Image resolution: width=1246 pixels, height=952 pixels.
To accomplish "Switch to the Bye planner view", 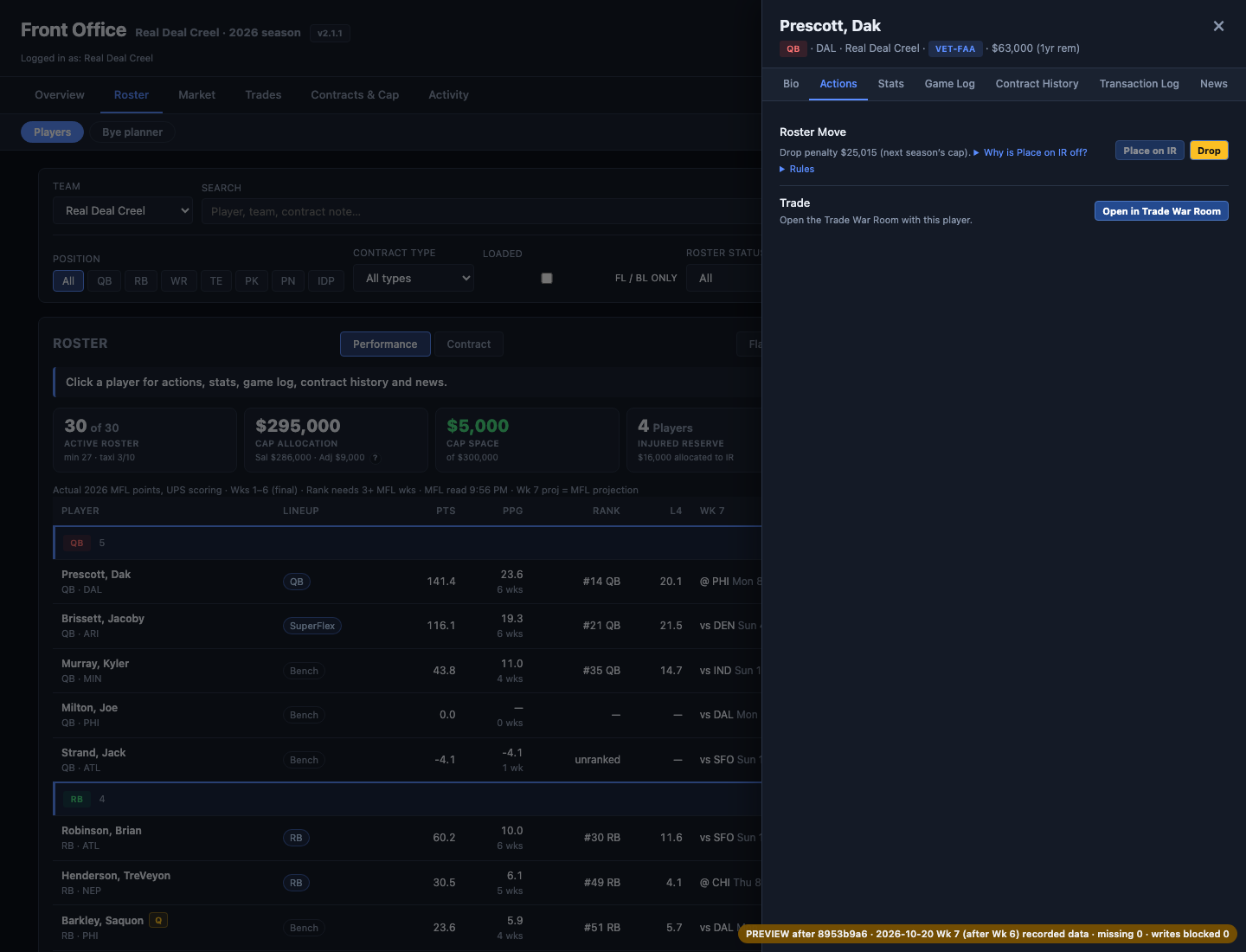I will (132, 132).
